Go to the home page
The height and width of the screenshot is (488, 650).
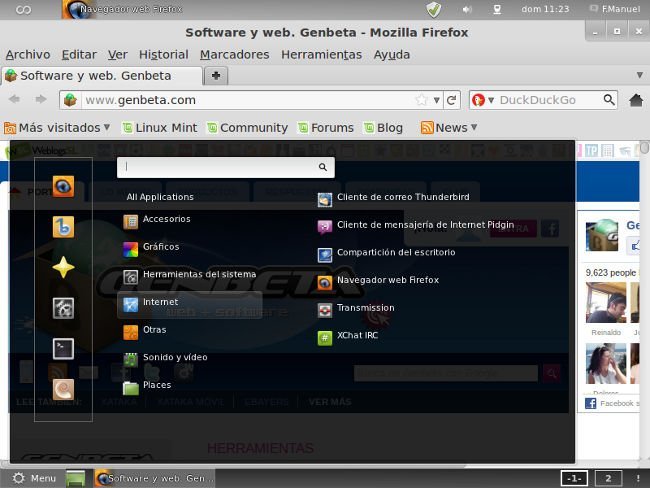[636, 100]
